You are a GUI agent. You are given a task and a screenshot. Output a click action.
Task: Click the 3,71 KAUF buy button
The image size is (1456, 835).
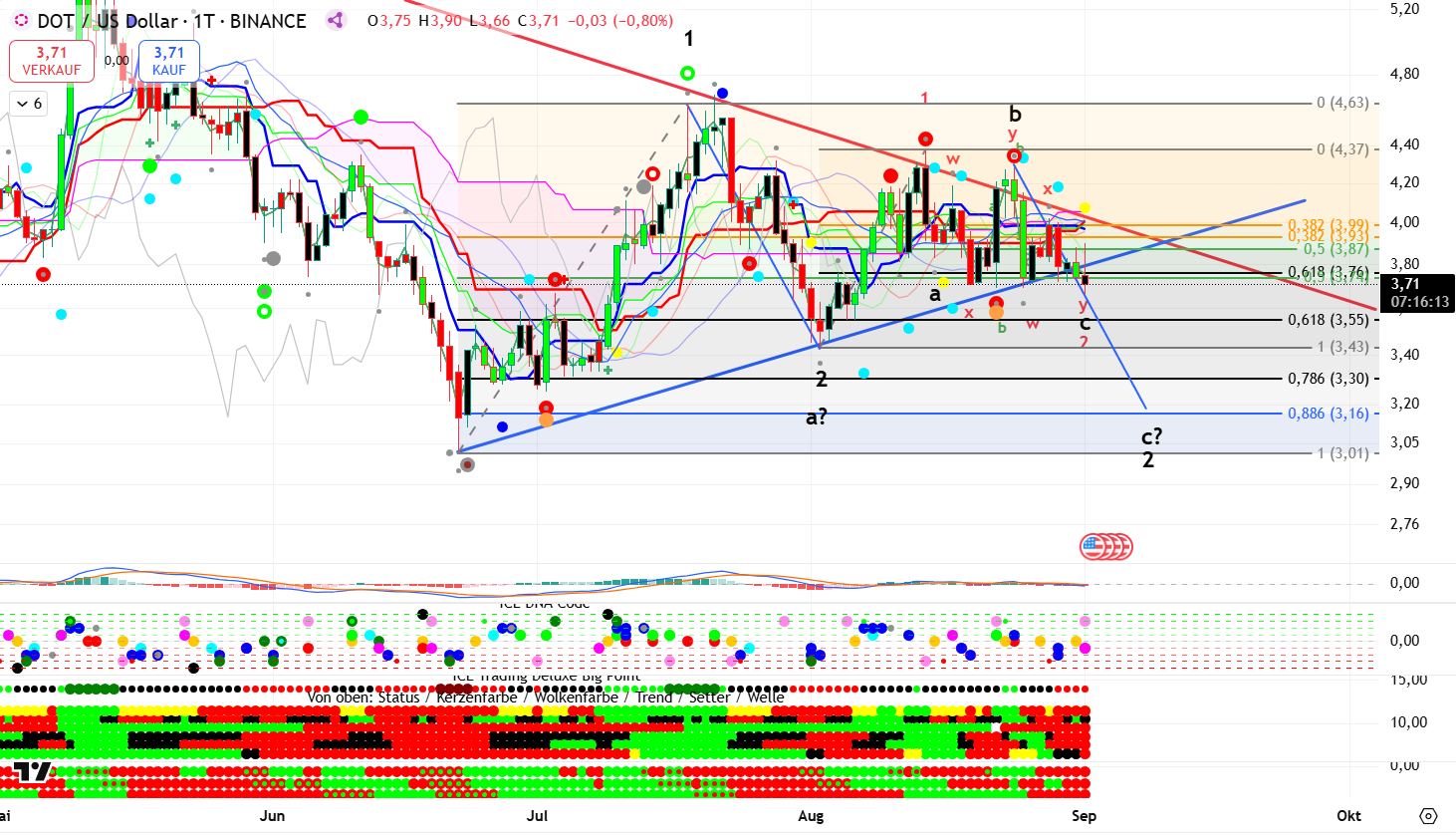(169, 61)
